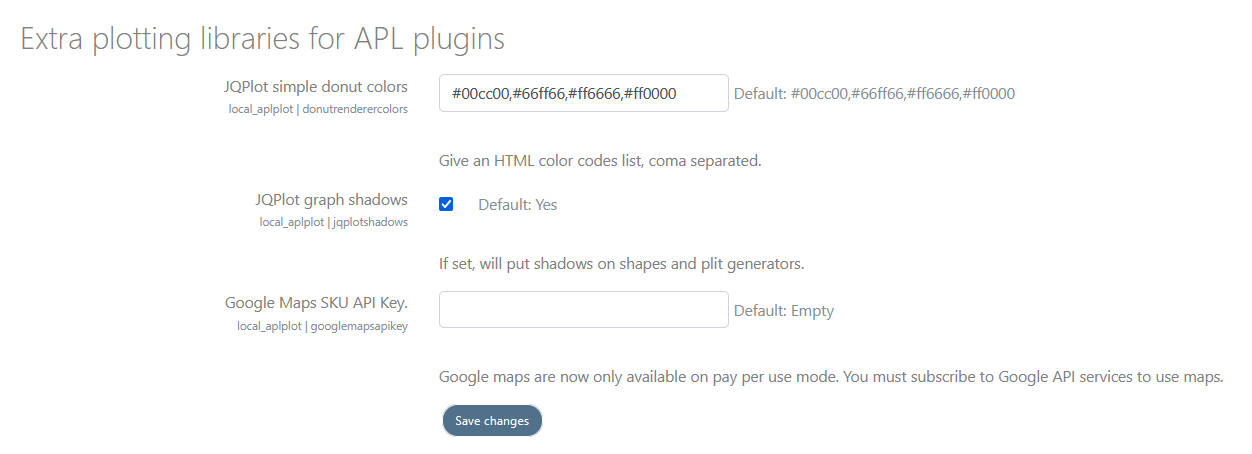Click the HTML color codes list description
The width and height of the screenshot is (1252, 454).
pos(600,160)
